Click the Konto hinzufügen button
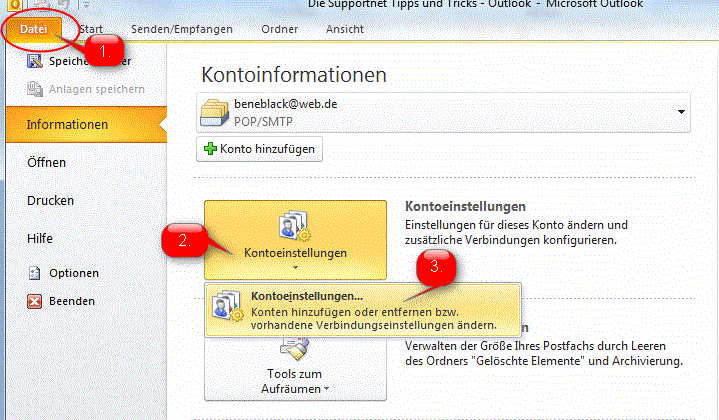The image size is (719, 420). pyautogui.click(x=260, y=149)
